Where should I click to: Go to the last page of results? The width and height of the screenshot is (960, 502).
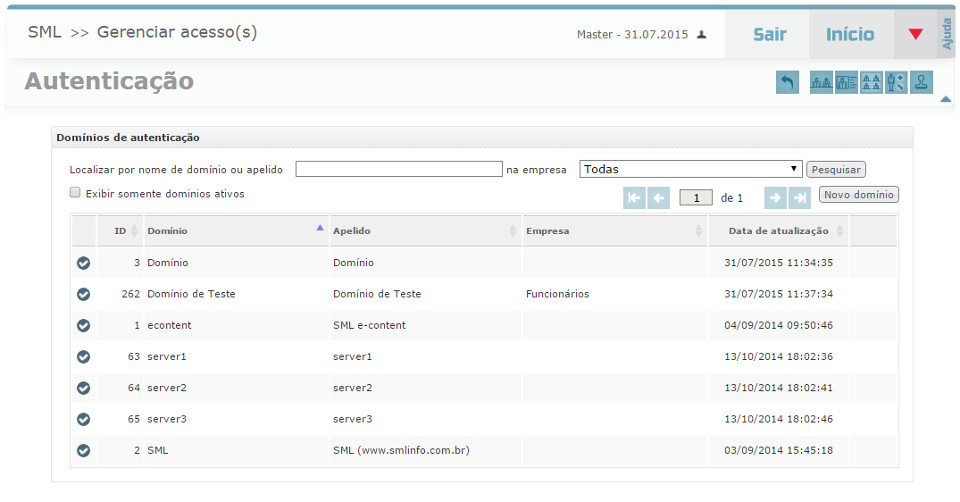tap(799, 198)
